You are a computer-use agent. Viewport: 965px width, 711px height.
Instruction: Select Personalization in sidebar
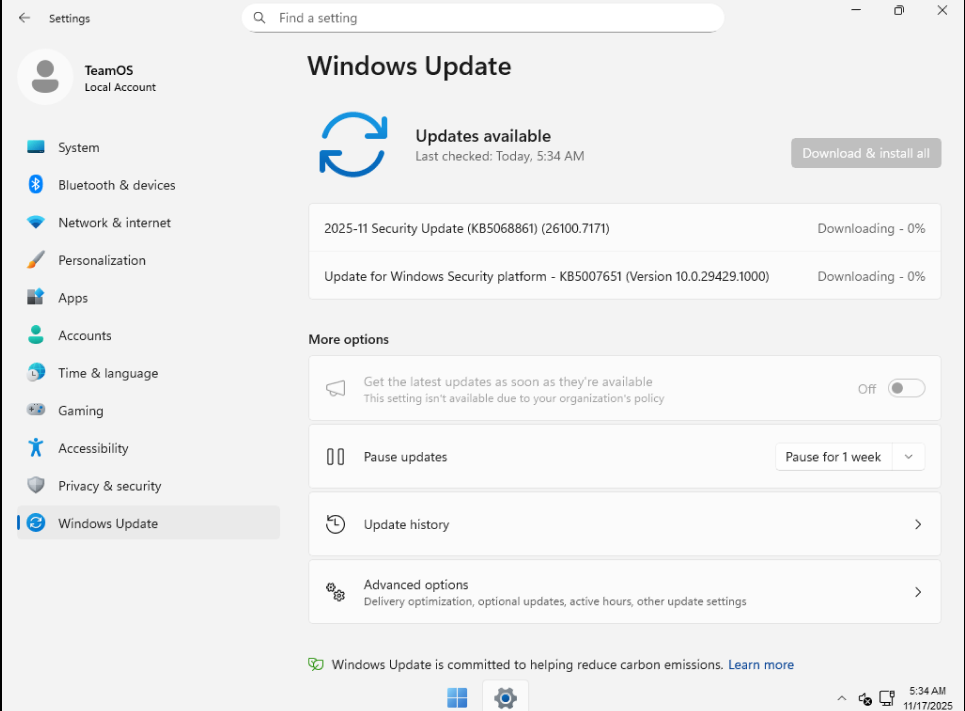click(x=148, y=260)
